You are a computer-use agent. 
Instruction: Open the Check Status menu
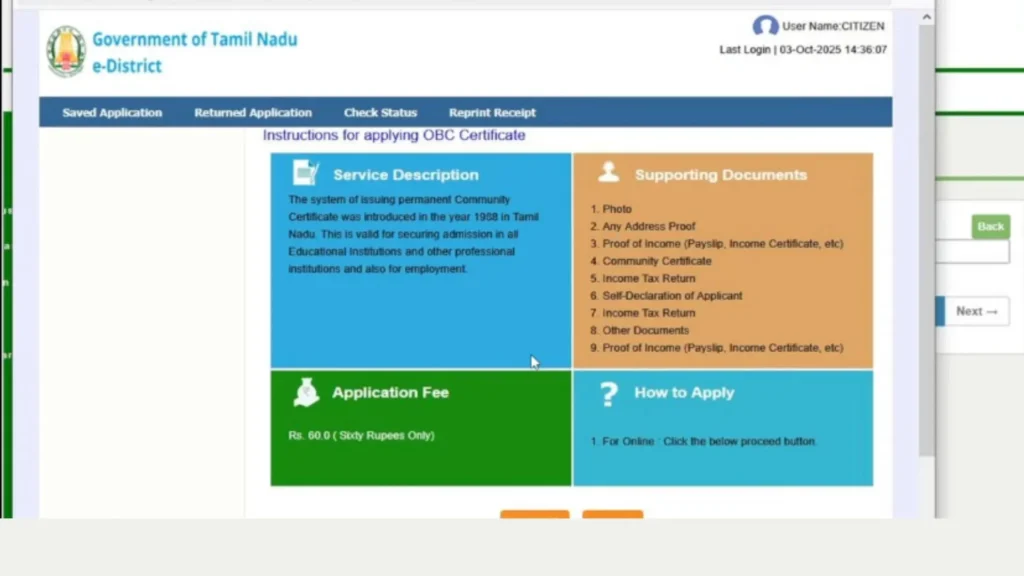pos(380,112)
